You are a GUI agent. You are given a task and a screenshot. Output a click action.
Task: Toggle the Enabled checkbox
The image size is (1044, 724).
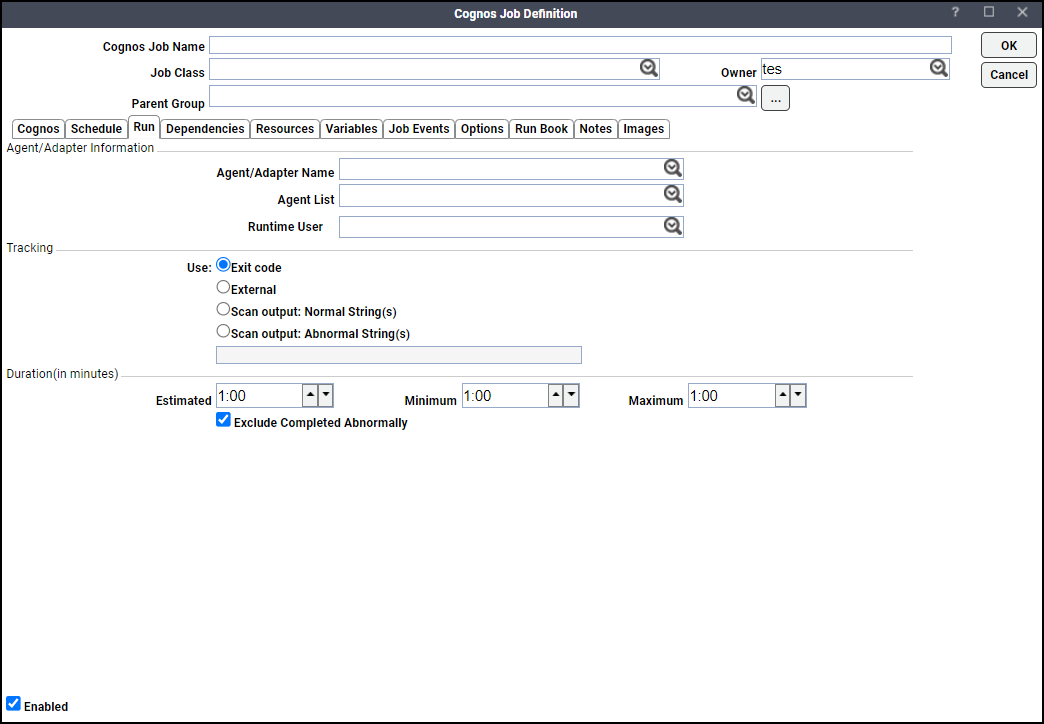(13, 703)
